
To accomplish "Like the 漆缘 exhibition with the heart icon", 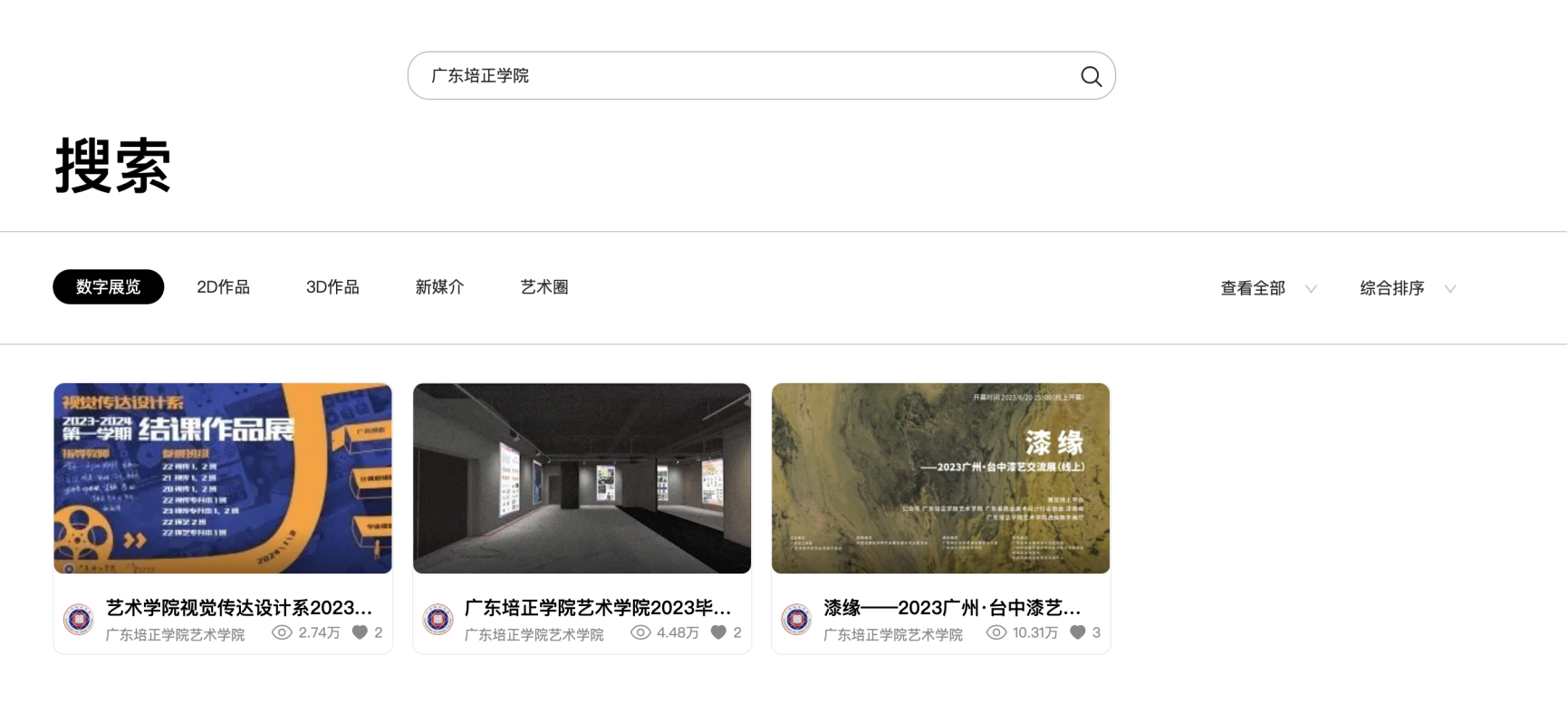I will point(1077,632).
